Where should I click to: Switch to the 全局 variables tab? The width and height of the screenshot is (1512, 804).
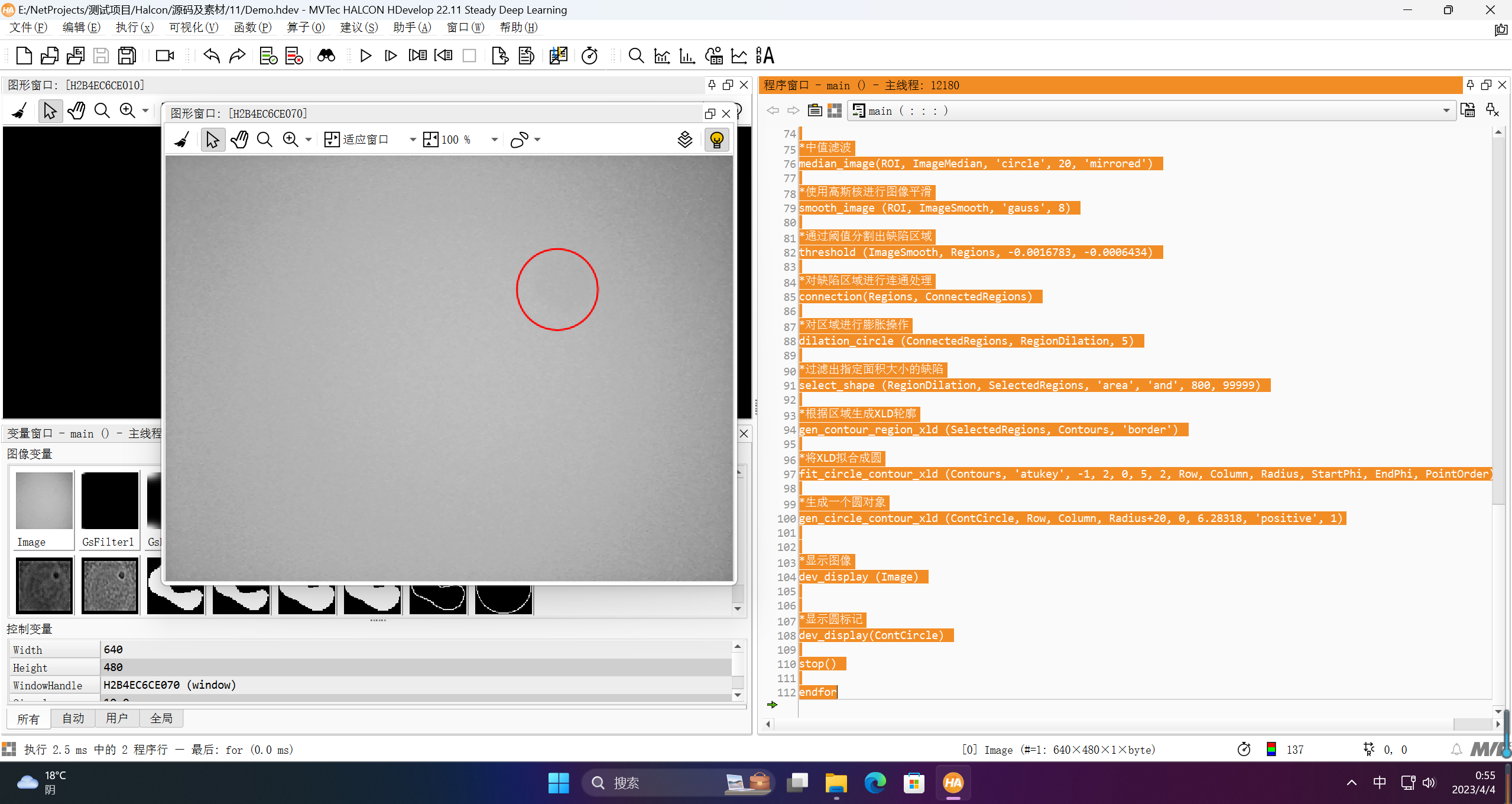point(161,718)
